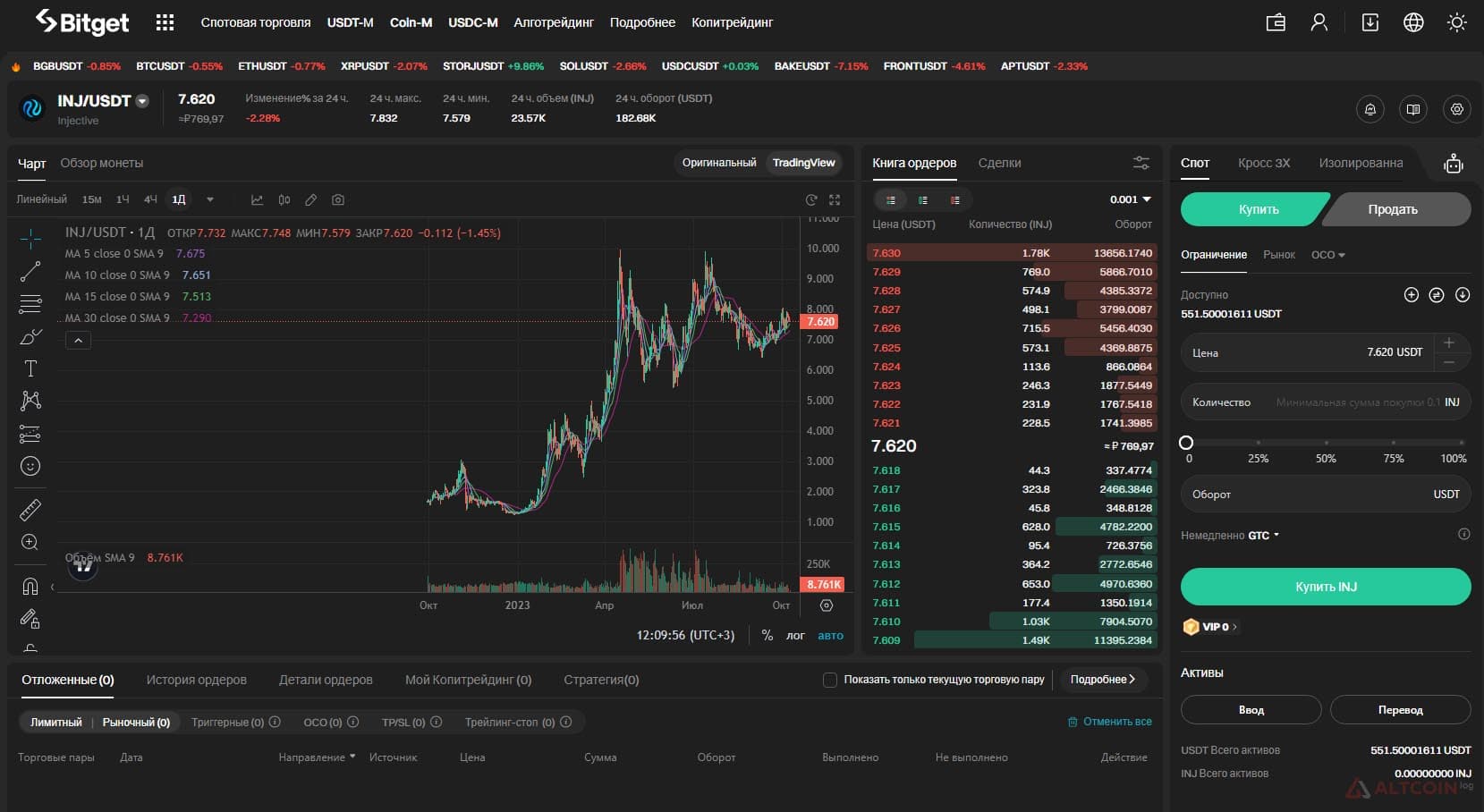
Task: Click the 'Ввод' deposit button
Action: click(1251, 710)
